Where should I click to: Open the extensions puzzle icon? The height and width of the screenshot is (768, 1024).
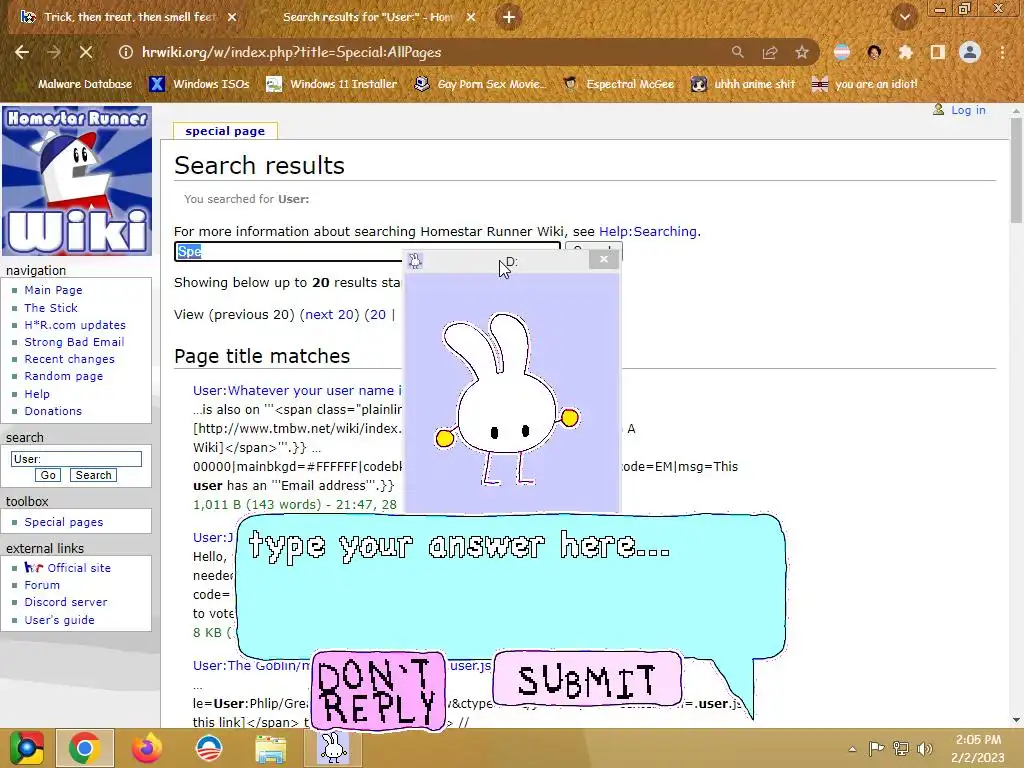906,52
